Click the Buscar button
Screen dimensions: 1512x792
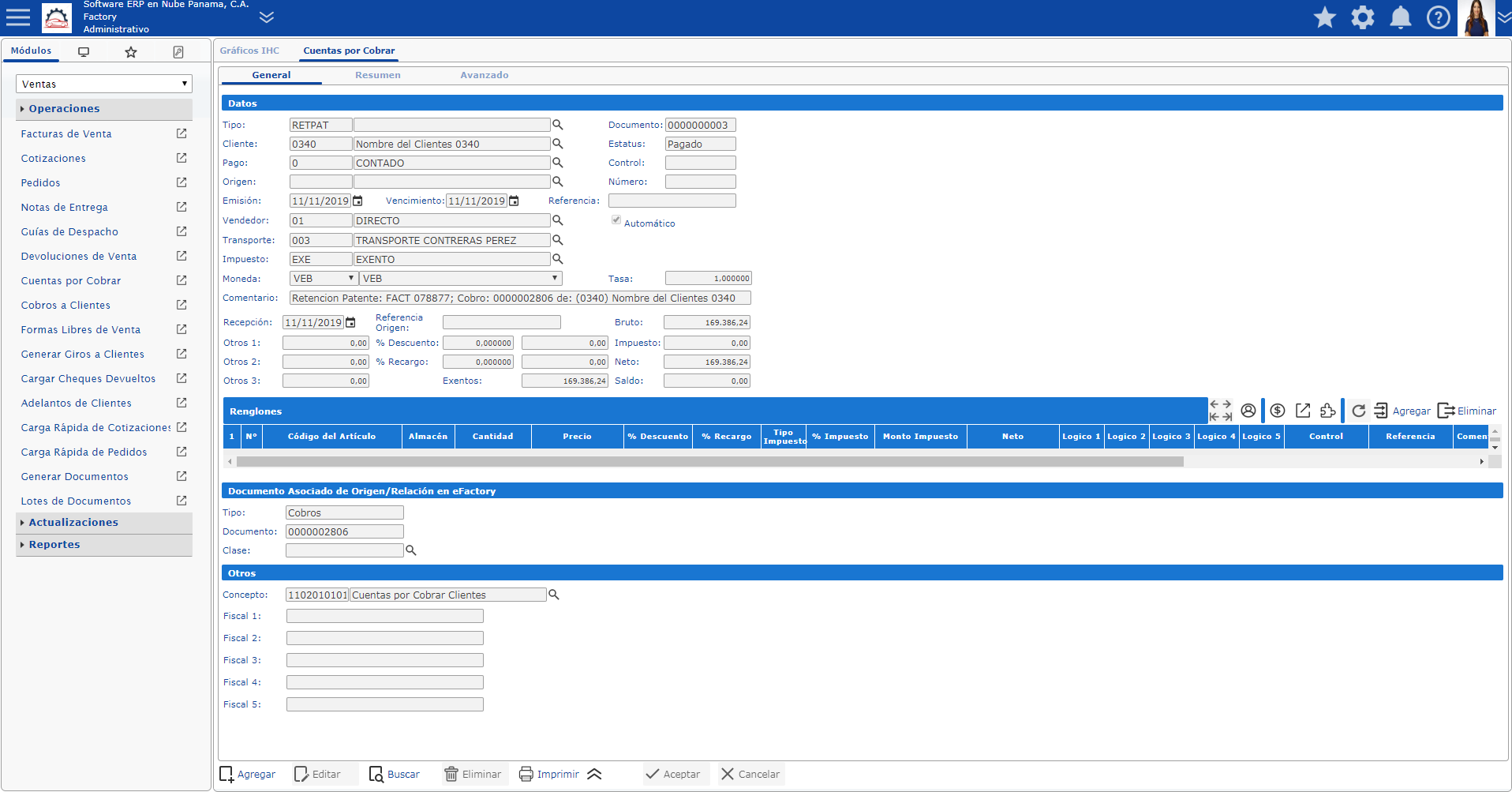395,775
